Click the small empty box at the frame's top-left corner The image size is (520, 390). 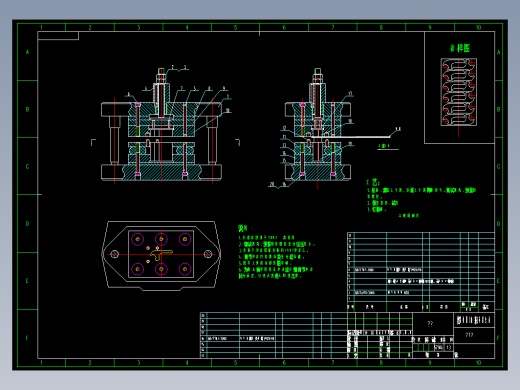pos(58,36)
